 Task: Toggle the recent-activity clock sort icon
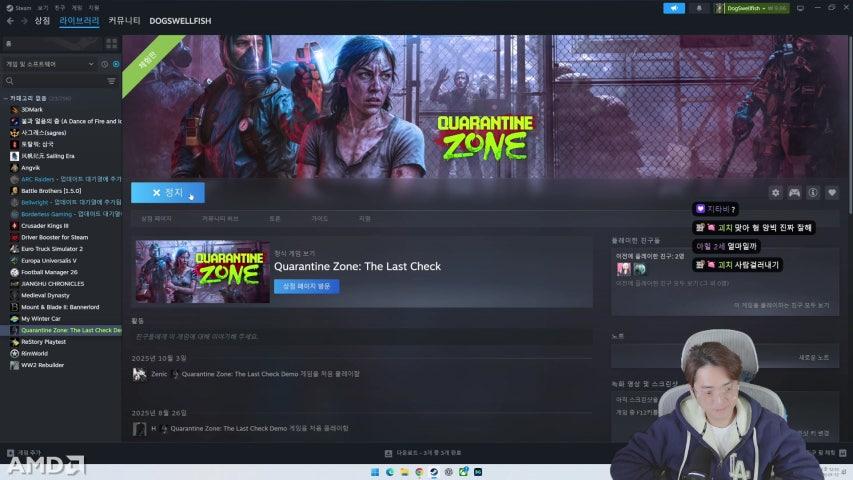104,64
